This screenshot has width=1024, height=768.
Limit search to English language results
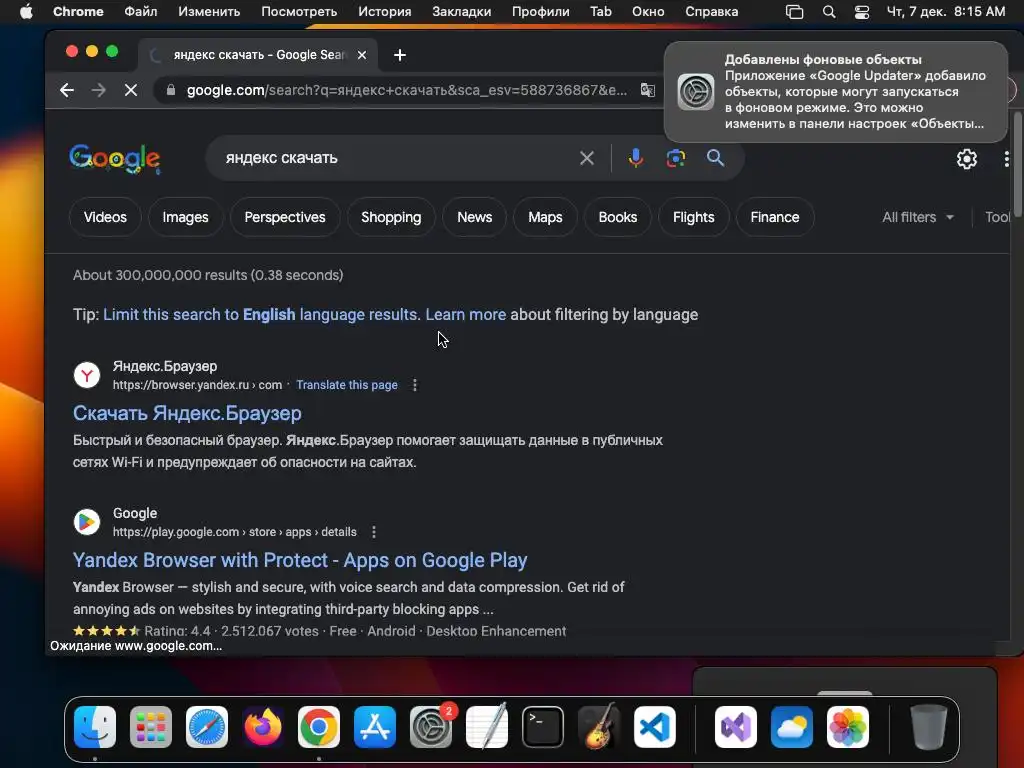(261, 315)
